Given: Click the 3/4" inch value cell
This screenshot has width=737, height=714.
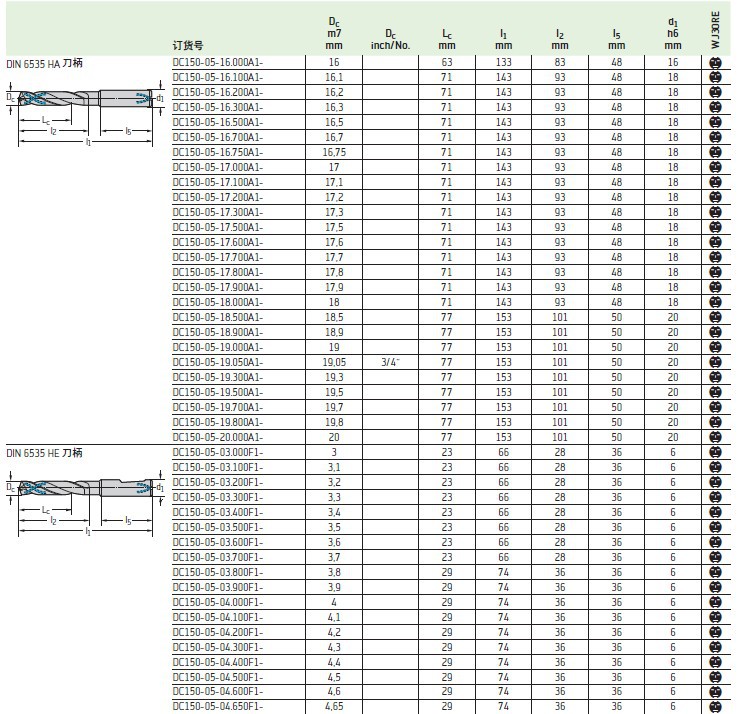Looking at the screenshot, I should pos(391,362).
